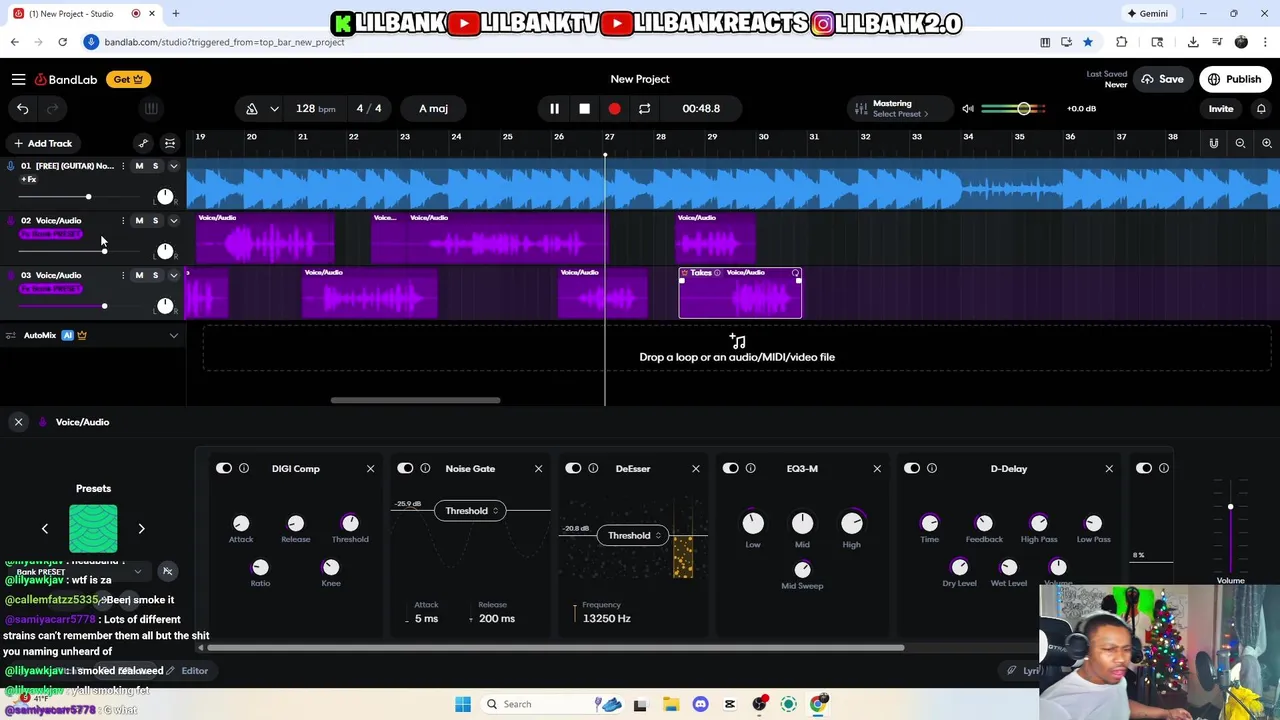Change the 128 bpm tempo
Image resolution: width=1280 pixels, height=720 pixels.
tap(315, 108)
